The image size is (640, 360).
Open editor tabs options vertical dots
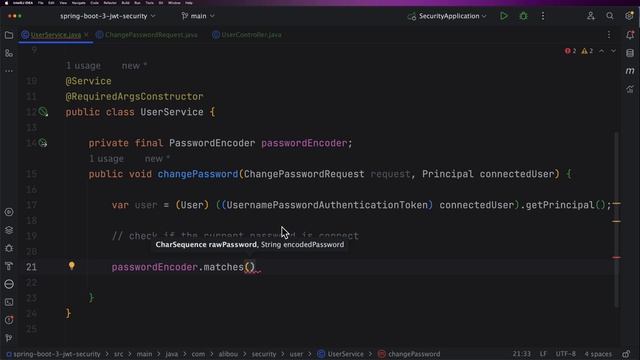tap(609, 35)
